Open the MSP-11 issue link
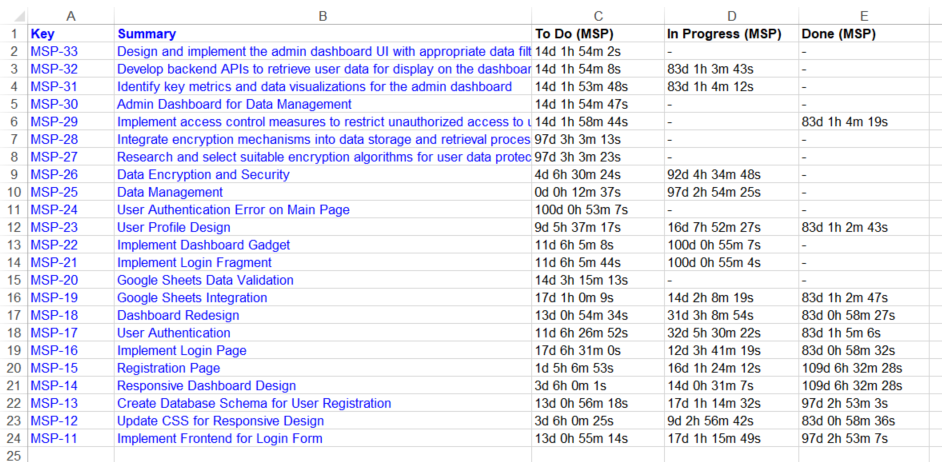This screenshot has height=462, width=942. [54, 439]
